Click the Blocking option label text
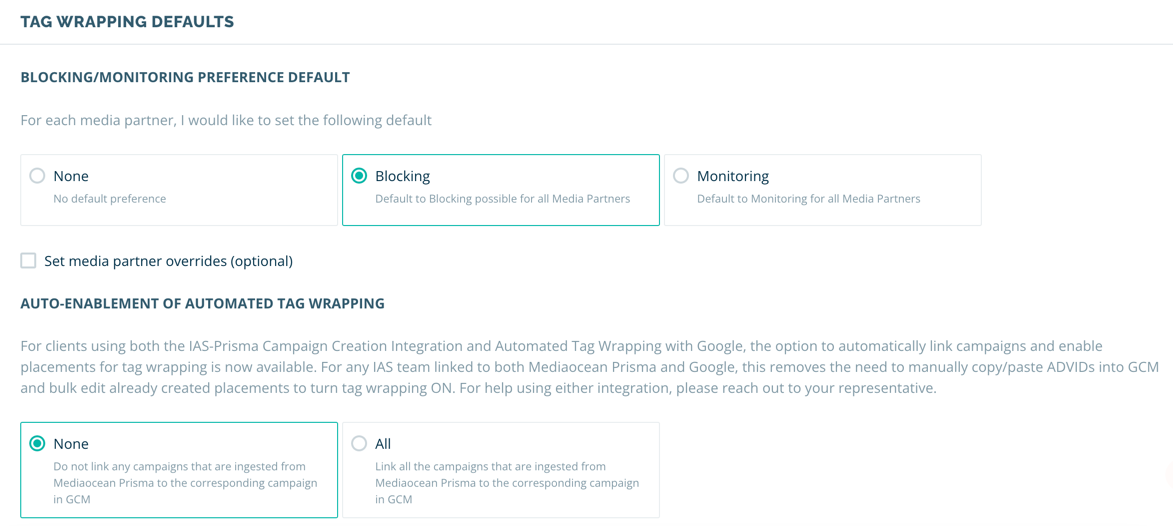 coord(402,177)
